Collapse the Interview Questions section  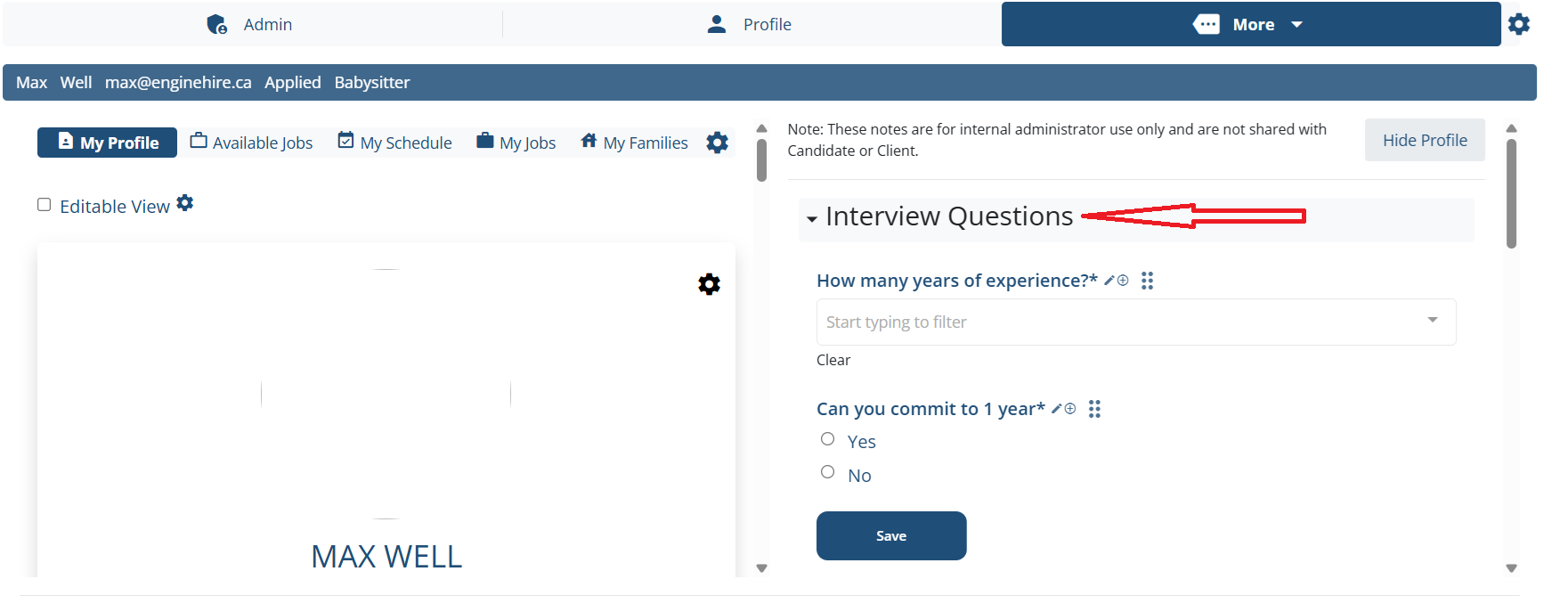click(x=812, y=218)
